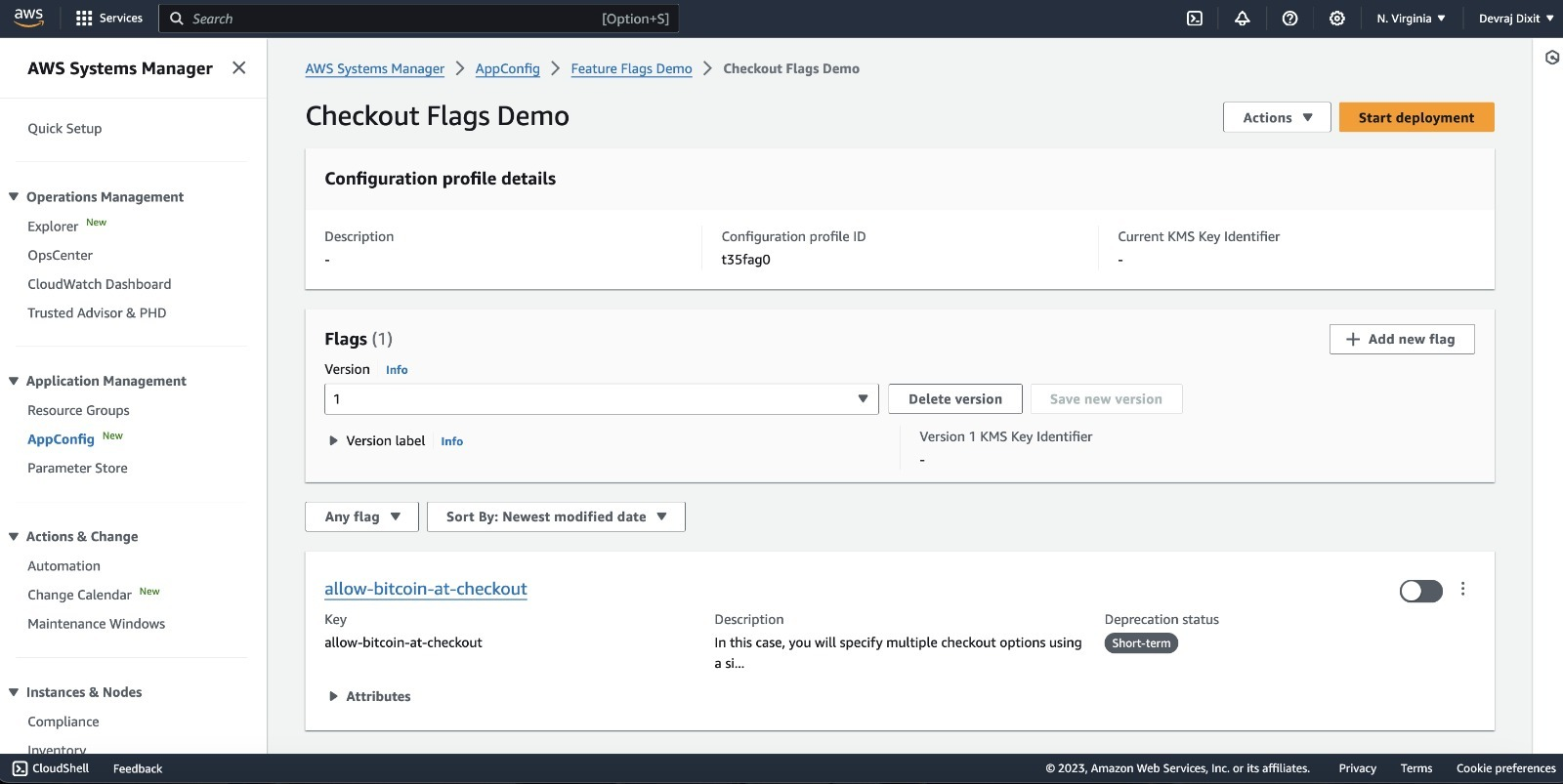Open the settings gear in the top bar
Viewport: 1563px width, 784px height.
click(x=1337, y=19)
